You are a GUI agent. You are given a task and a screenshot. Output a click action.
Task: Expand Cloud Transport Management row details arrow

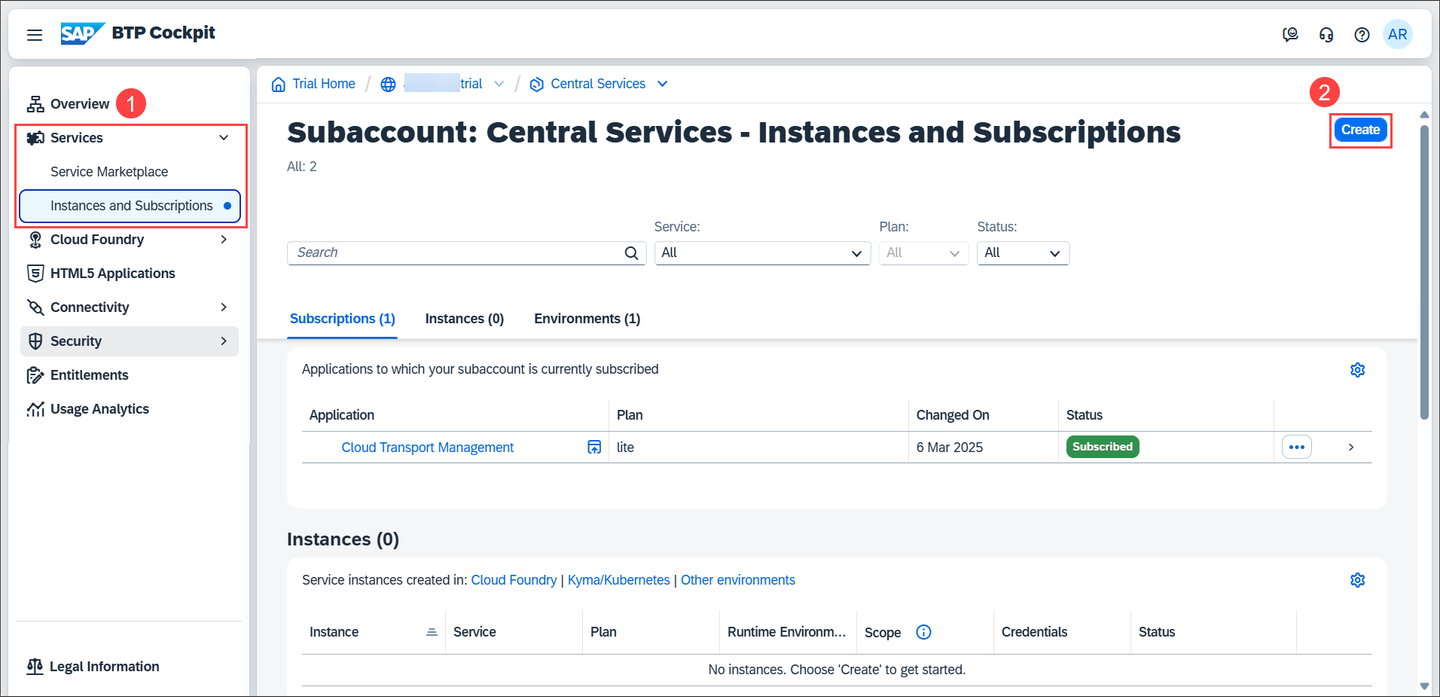click(1351, 447)
